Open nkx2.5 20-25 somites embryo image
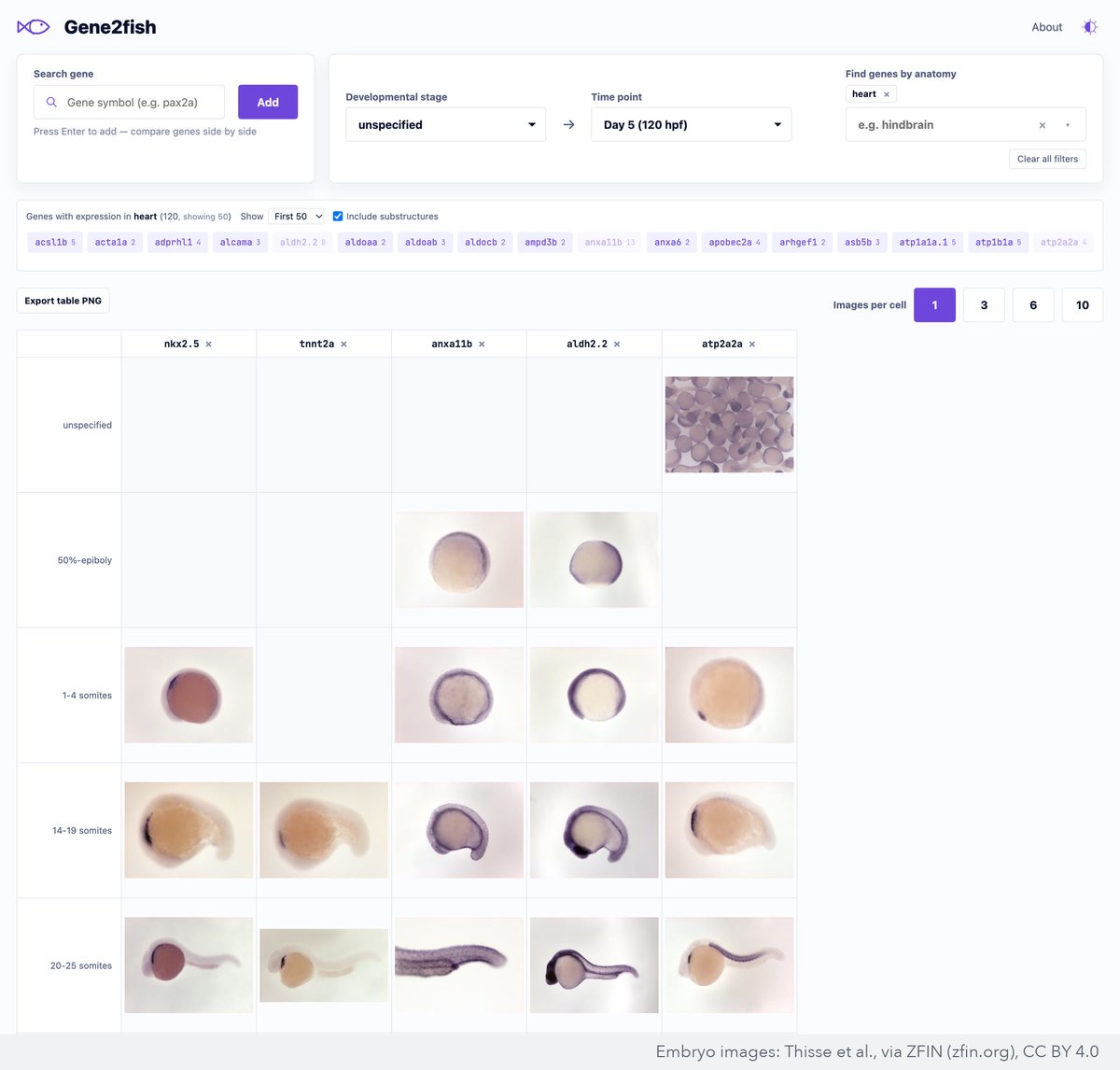 tap(189, 965)
